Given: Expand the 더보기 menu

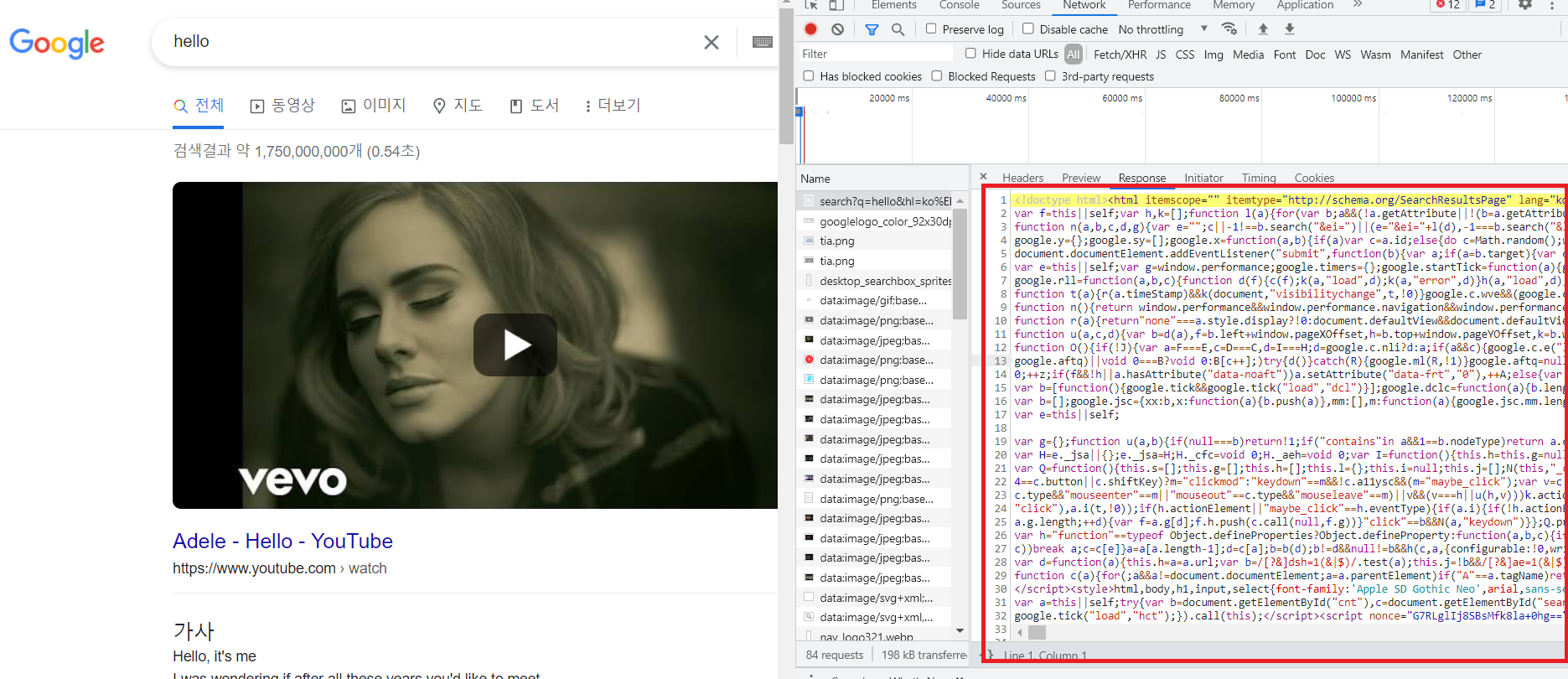Looking at the screenshot, I should [613, 106].
